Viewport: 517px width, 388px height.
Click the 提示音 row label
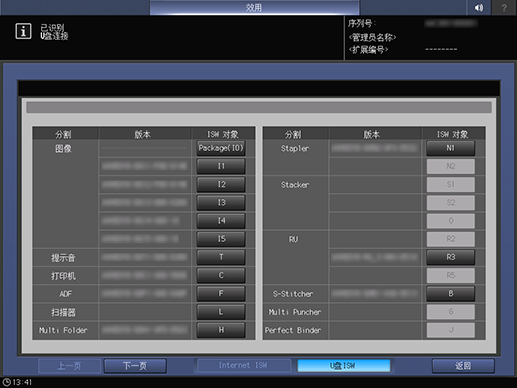point(63,258)
